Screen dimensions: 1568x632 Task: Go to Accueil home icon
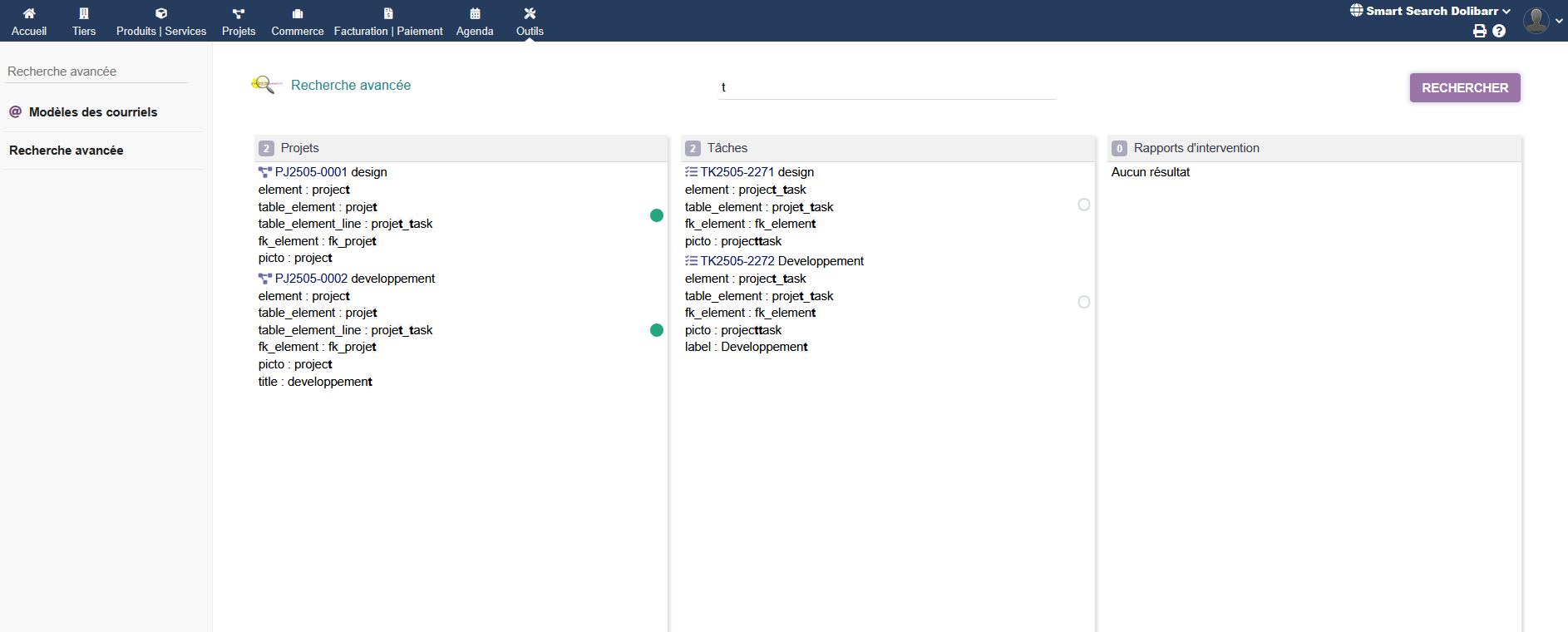(x=29, y=13)
